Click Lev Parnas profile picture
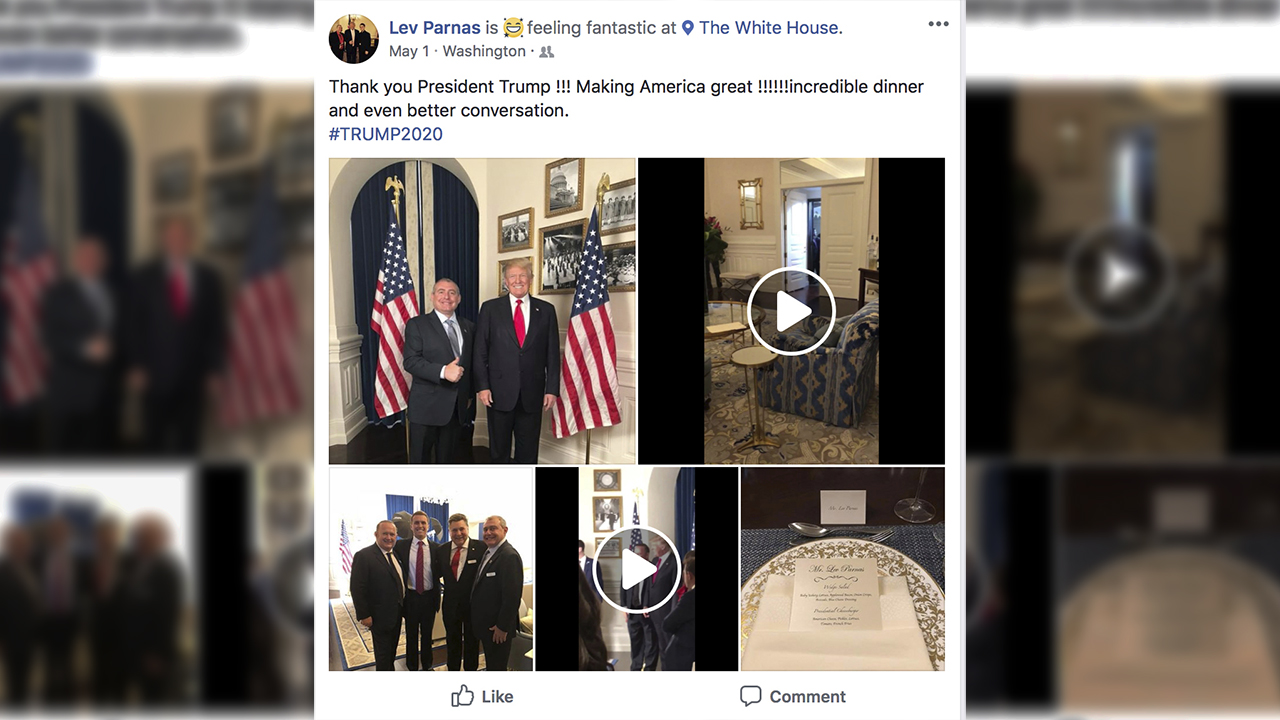The image size is (1280, 720). (x=354, y=39)
